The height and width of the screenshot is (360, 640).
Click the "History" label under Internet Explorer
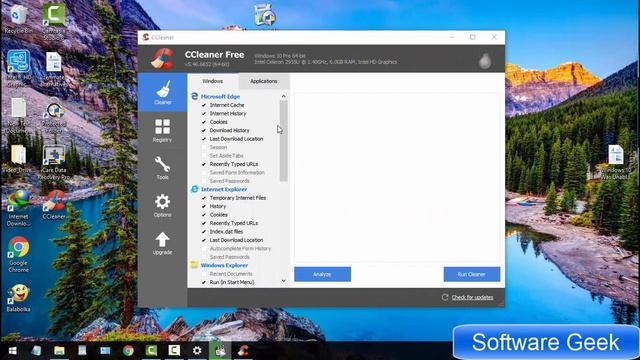pyautogui.click(x=218, y=206)
